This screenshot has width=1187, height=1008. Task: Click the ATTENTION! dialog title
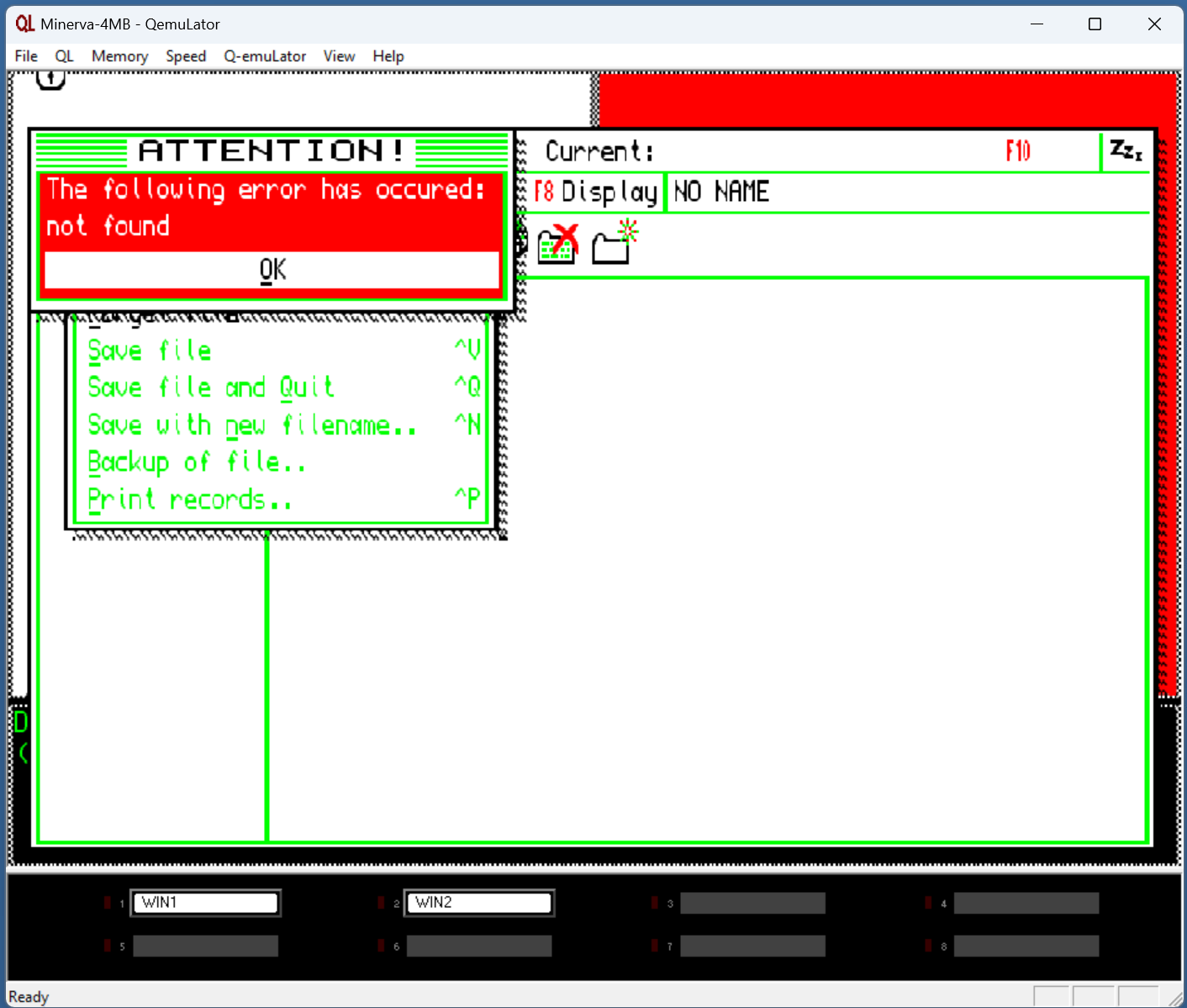coord(272,150)
